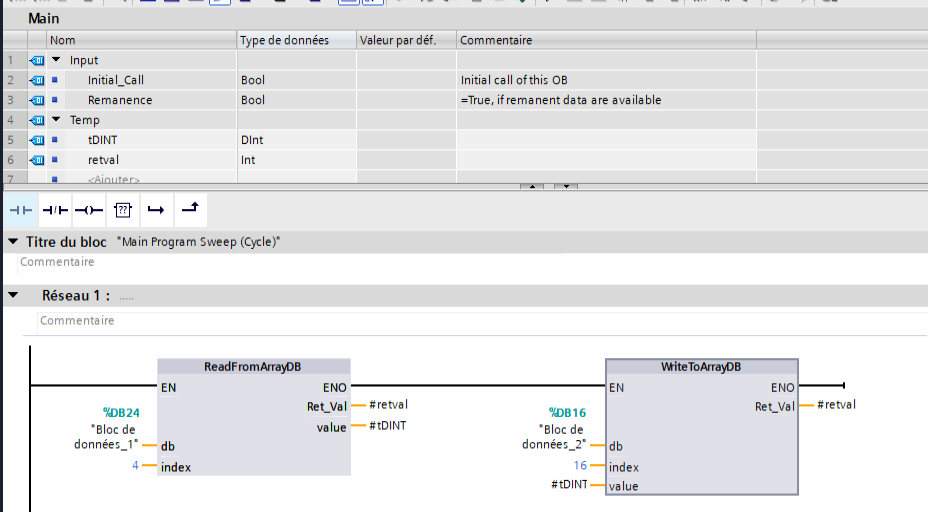Insert the output coil instruction

click(89, 210)
